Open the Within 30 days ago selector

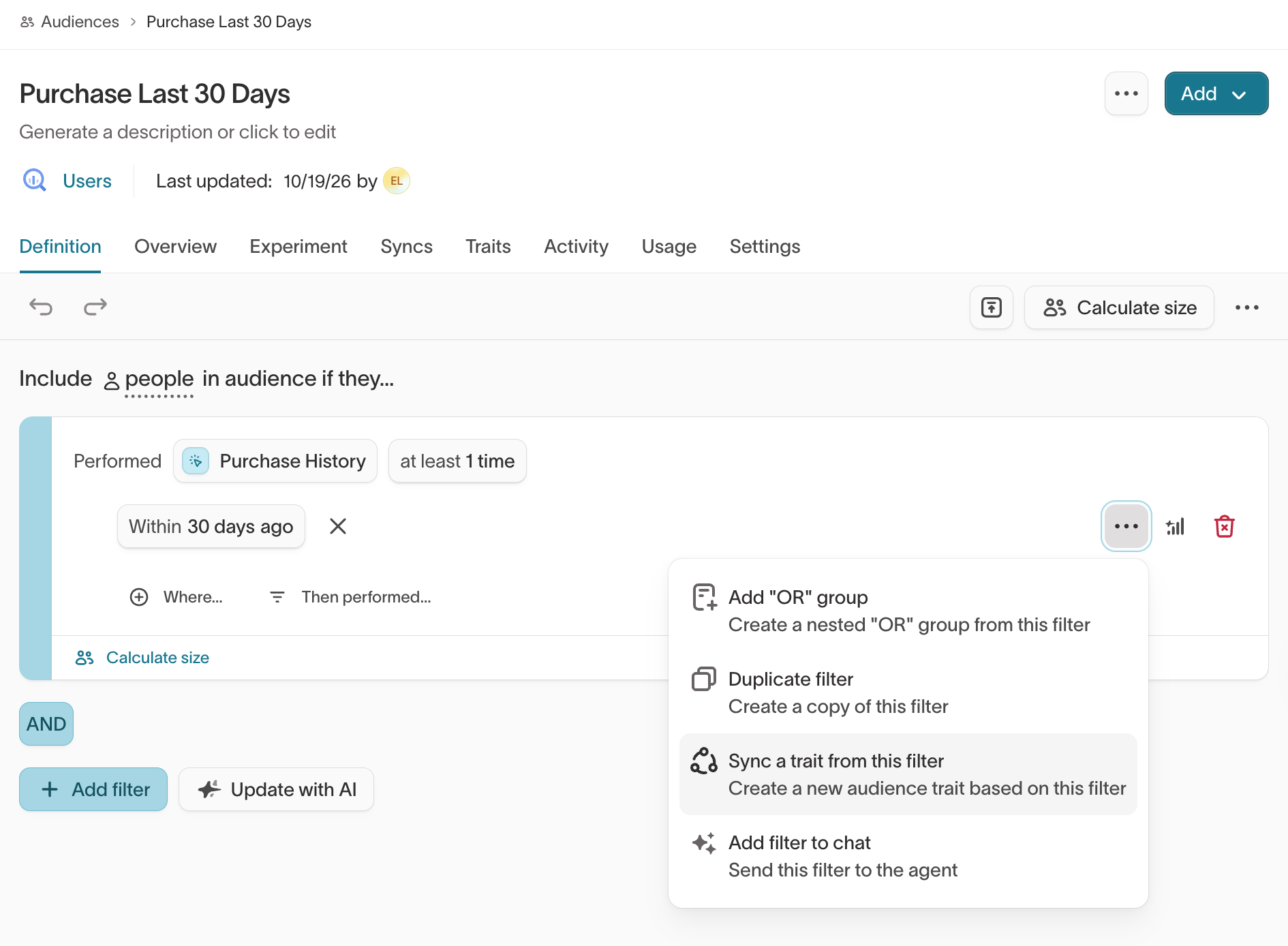tap(211, 526)
